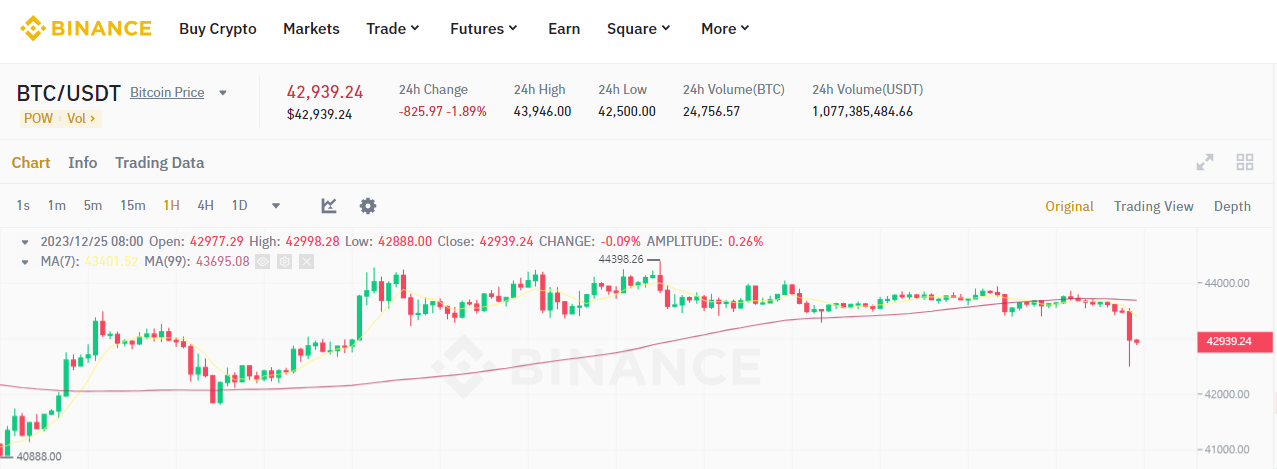Click the 40888.00 low marker label
Viewport: 1277px width, 469px height.
pos(39,457)
